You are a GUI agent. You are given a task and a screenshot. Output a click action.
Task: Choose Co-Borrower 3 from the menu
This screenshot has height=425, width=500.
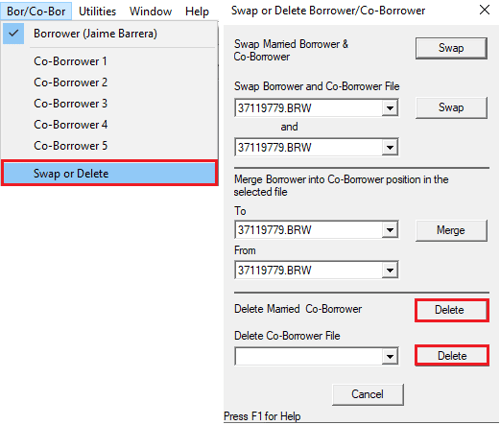point(109,104)
